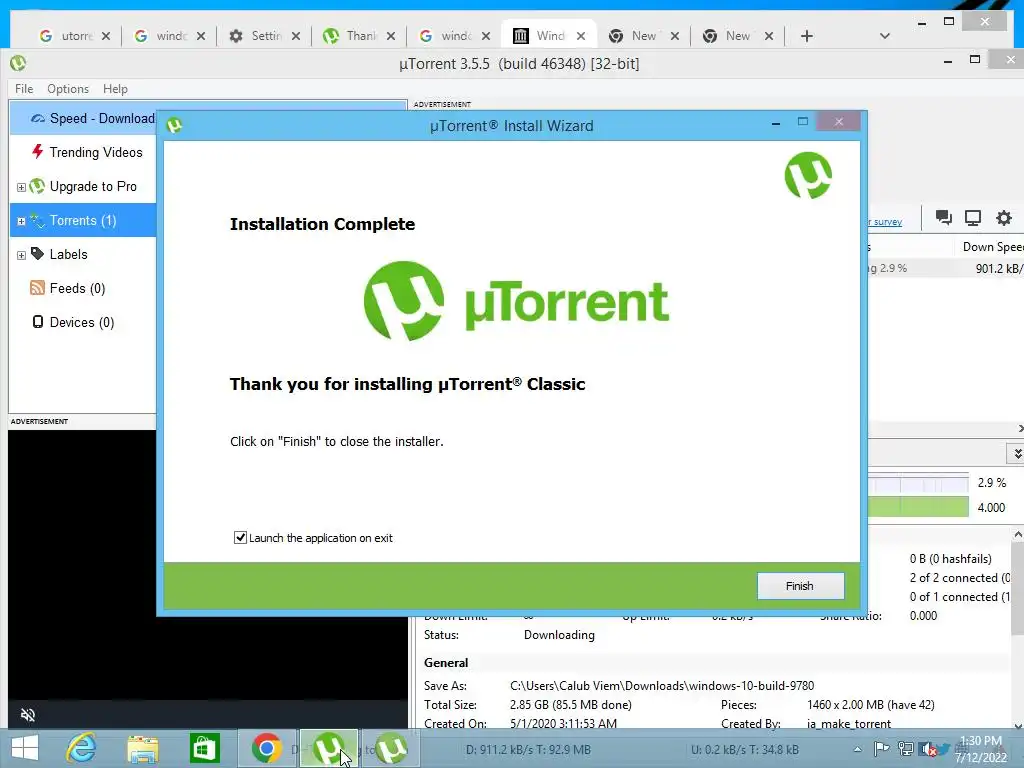Launch Internet Explorer from the taskbar

[82, 748]
